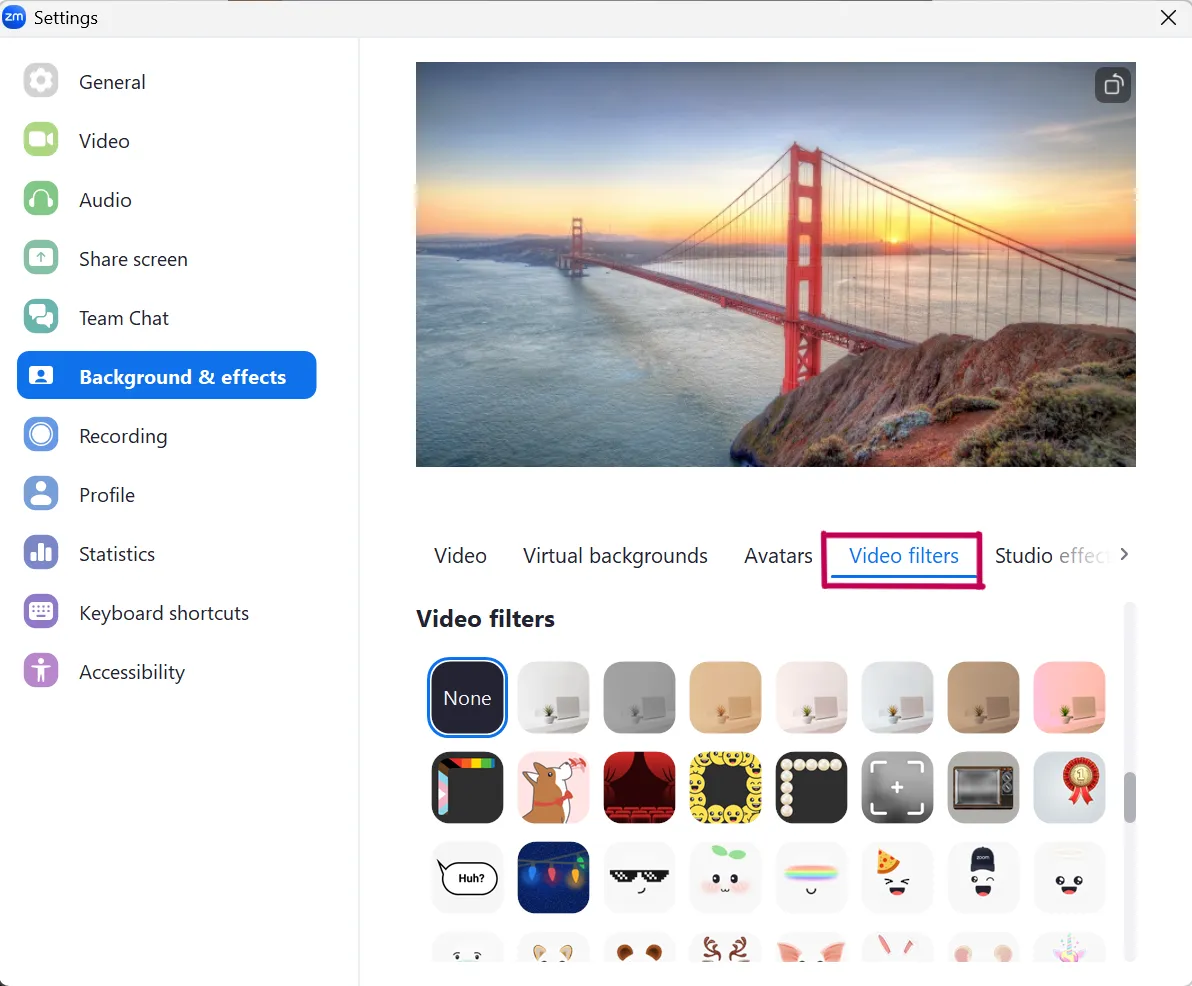
Task: Open the Studio effects tab
Action: tap(1051, 556)
